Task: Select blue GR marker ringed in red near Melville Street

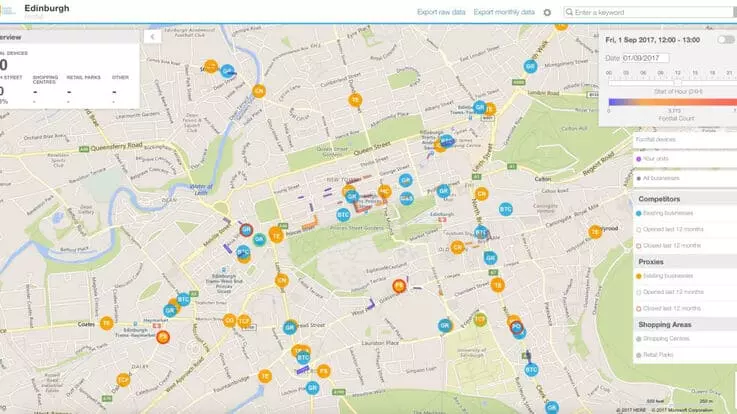Action: tap(246, 230)
